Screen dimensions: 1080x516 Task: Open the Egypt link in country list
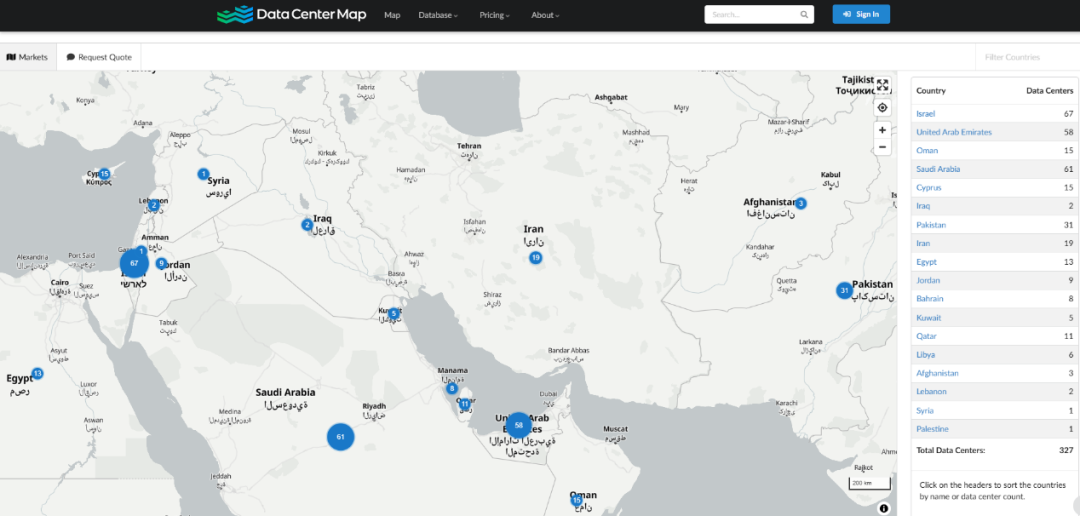tap(926, 262)
